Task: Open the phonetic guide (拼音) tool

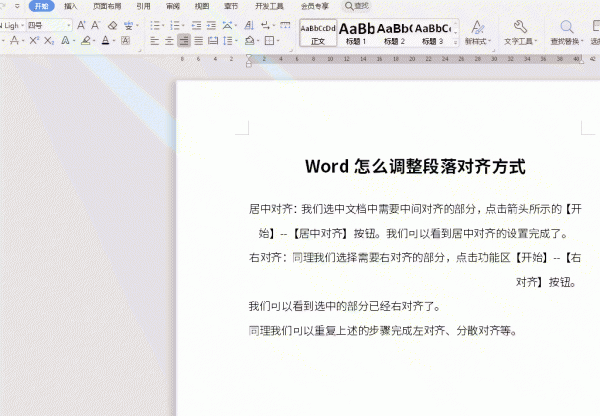Action: click(128, 26)
